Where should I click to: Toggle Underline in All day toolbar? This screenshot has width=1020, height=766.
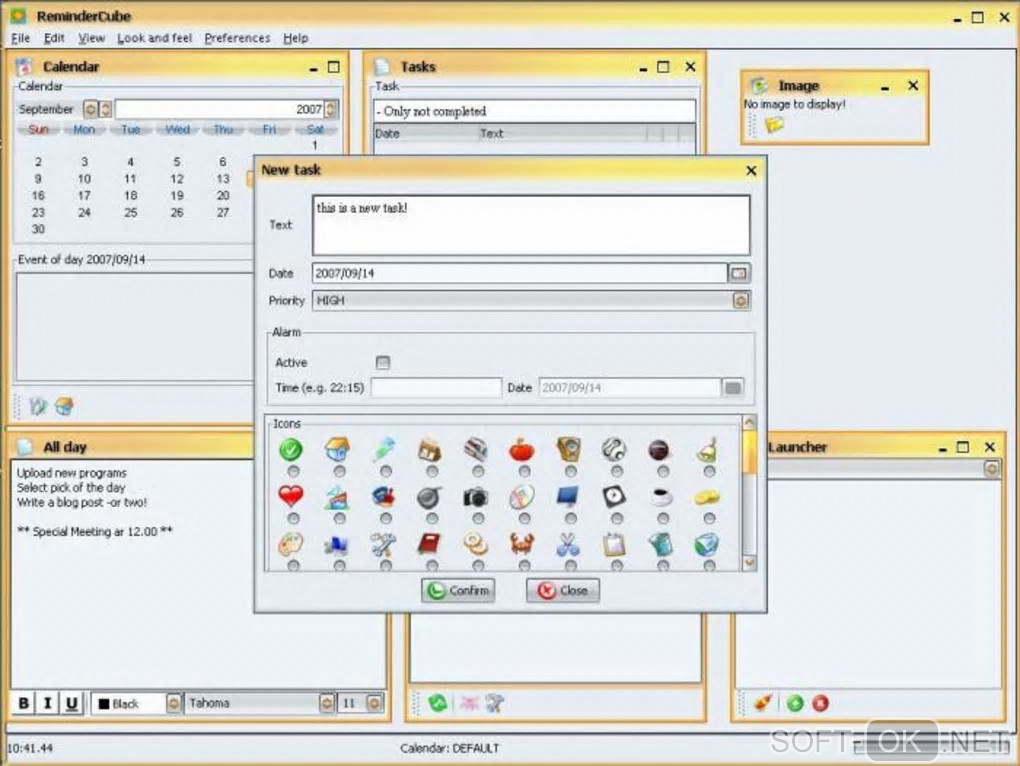pyautogui.click(x=72, y=703)
